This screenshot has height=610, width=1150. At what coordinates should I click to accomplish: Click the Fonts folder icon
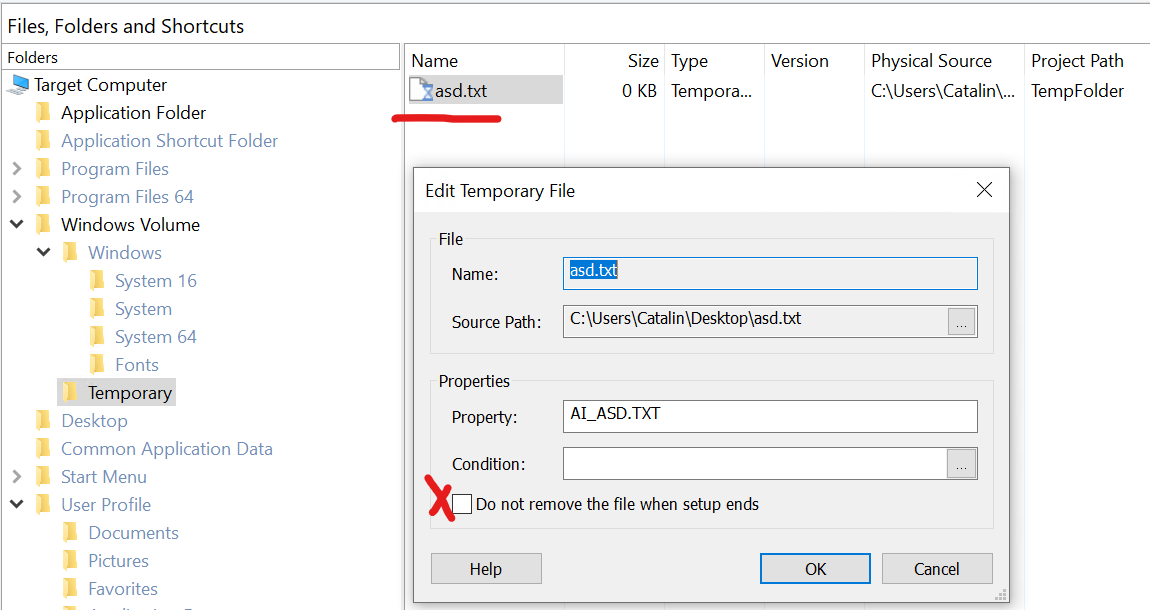(97, 365)
